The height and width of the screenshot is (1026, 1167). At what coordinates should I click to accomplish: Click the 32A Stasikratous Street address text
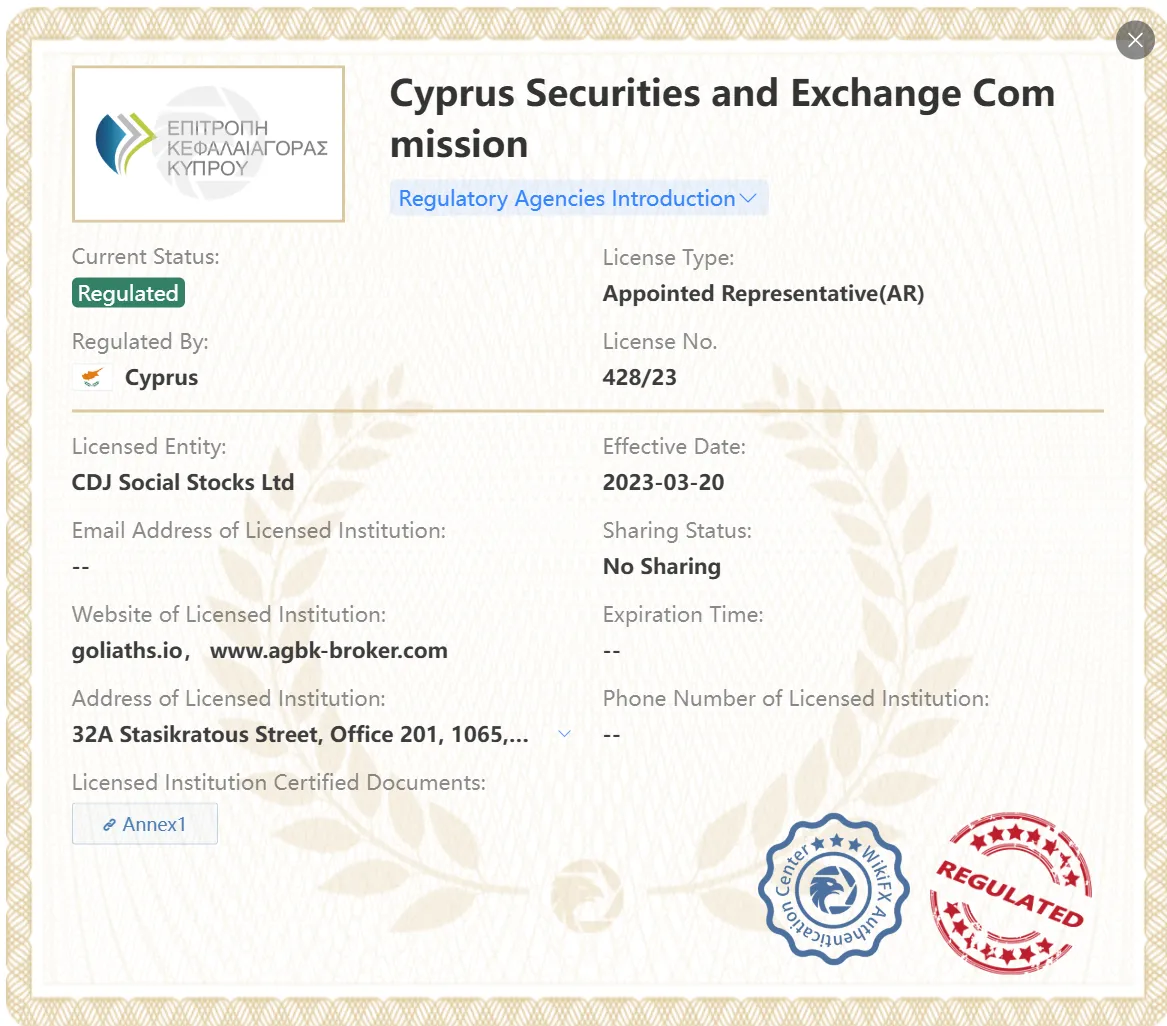300,734
